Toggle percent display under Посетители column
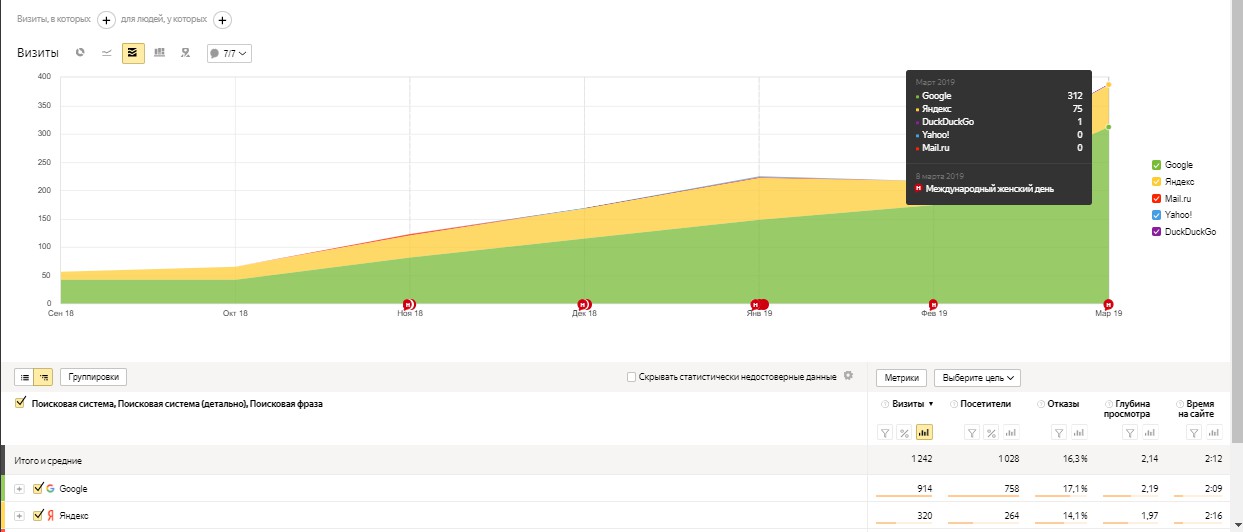Screen dimensions: 1243x532 pyautogui.click(x=991, y=433)
